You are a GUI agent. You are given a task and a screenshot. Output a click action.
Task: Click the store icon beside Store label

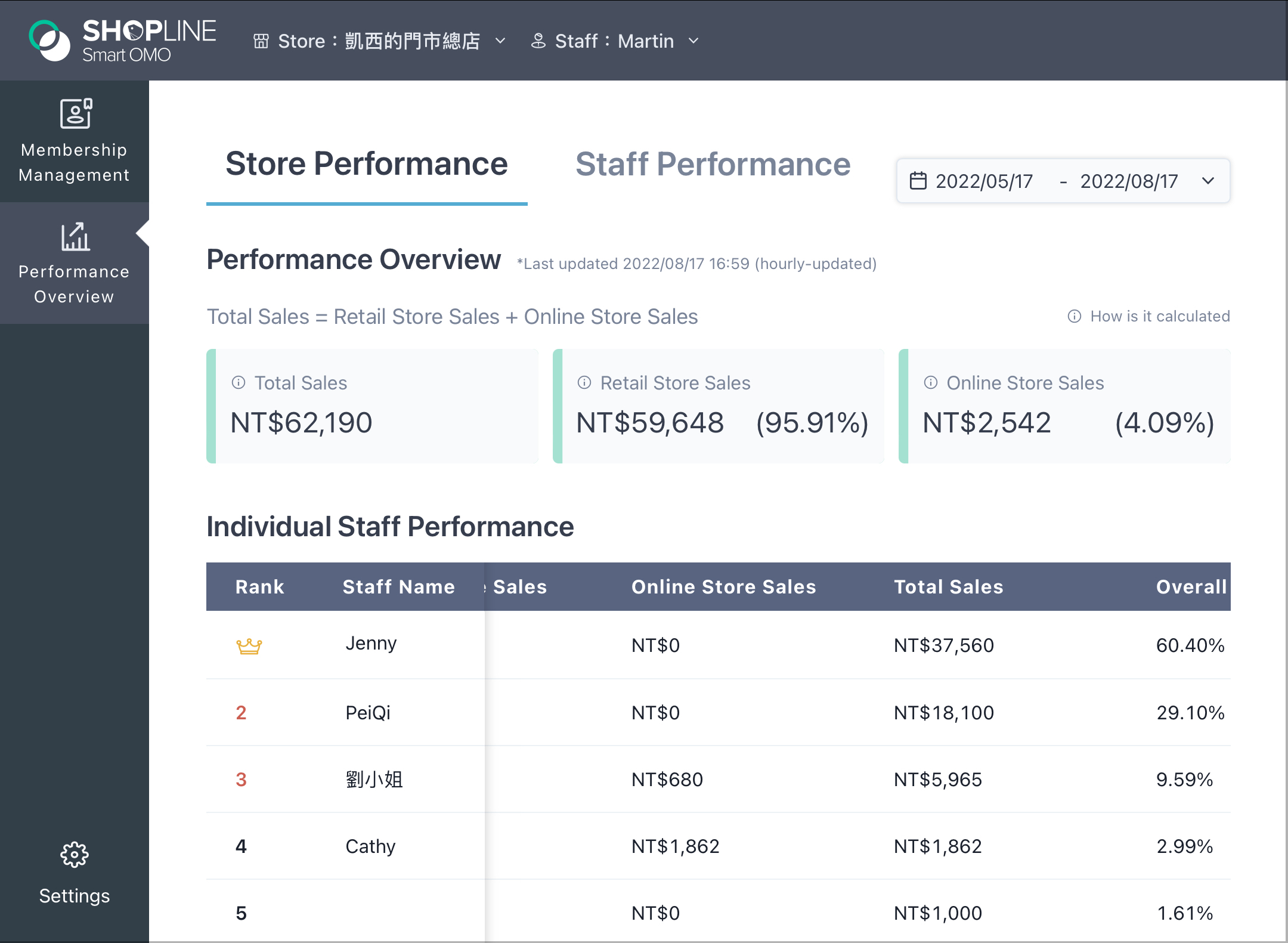click(261, 41)
